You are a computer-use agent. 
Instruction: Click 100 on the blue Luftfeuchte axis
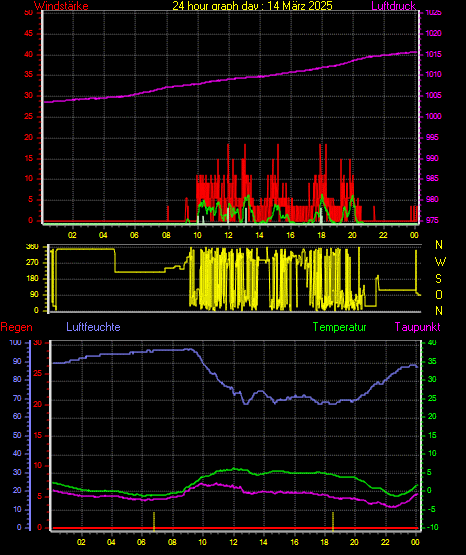point(16,342)
